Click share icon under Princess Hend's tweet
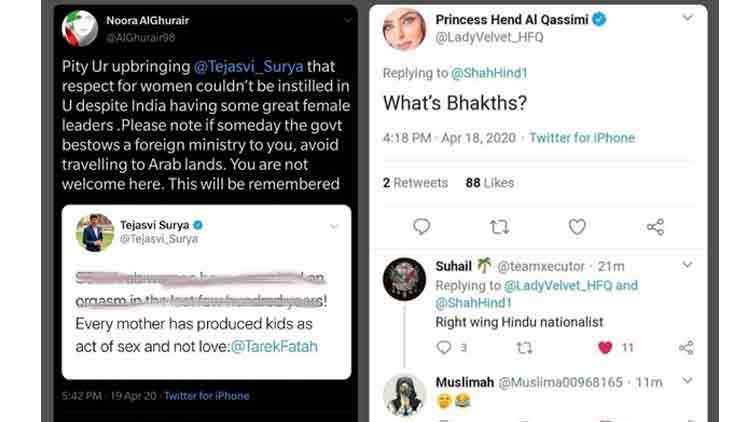The width and height of the screenshot is (750, 422). click(x=655, y=227)
